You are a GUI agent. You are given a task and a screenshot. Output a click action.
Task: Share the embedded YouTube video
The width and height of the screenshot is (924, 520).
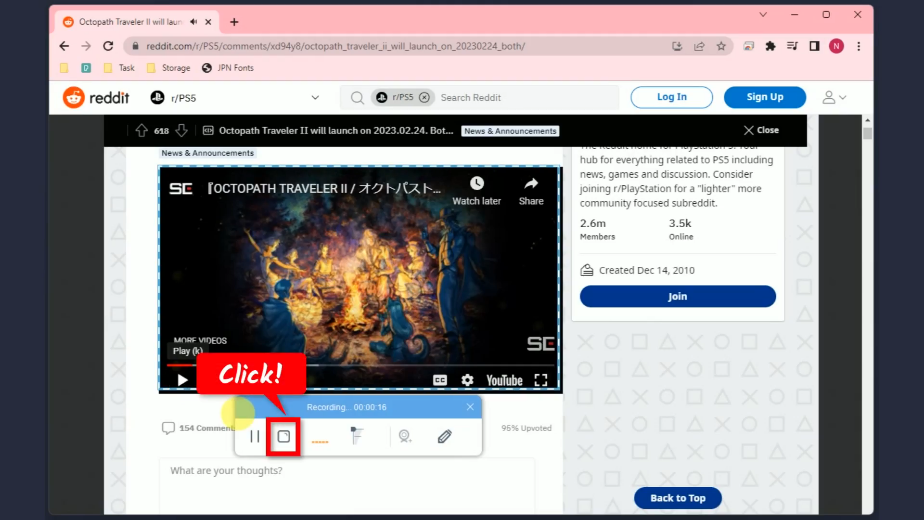(531, 191)
